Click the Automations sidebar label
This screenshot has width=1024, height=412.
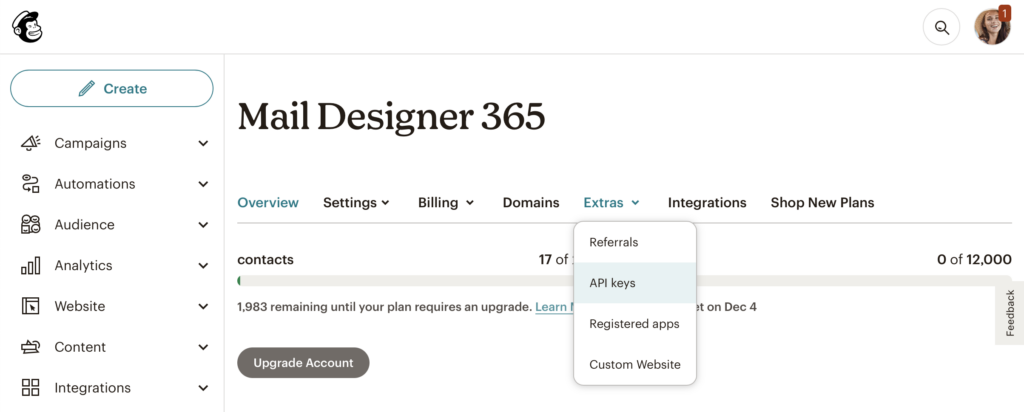[95, 184]
